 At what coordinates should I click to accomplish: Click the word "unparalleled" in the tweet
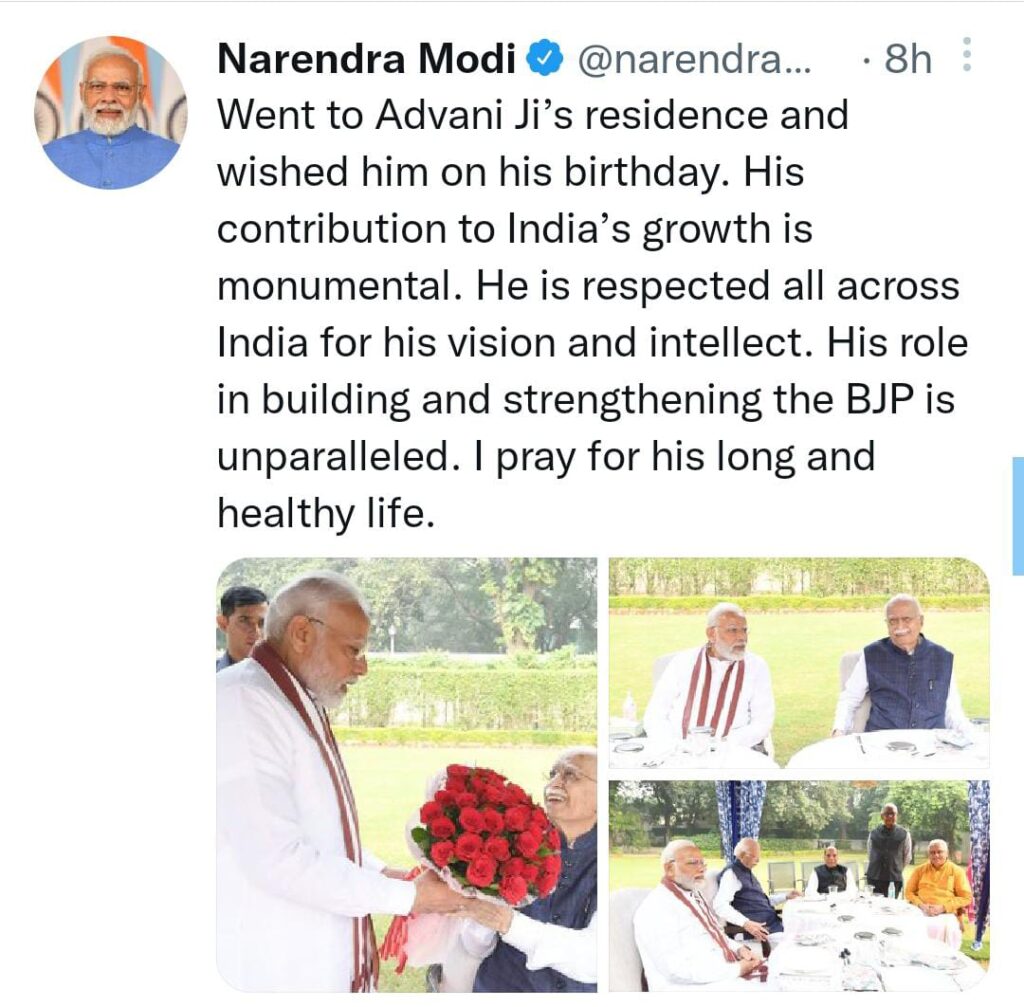[x=334, y=456]
